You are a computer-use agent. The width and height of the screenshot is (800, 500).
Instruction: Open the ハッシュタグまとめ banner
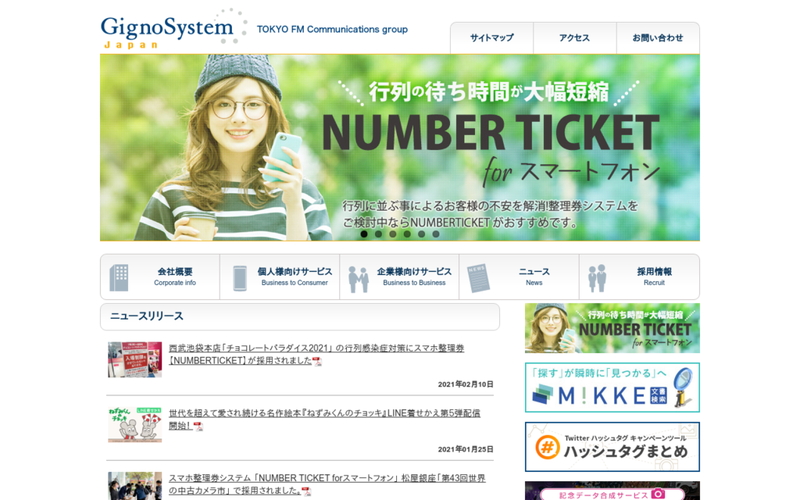coord(612,447)
